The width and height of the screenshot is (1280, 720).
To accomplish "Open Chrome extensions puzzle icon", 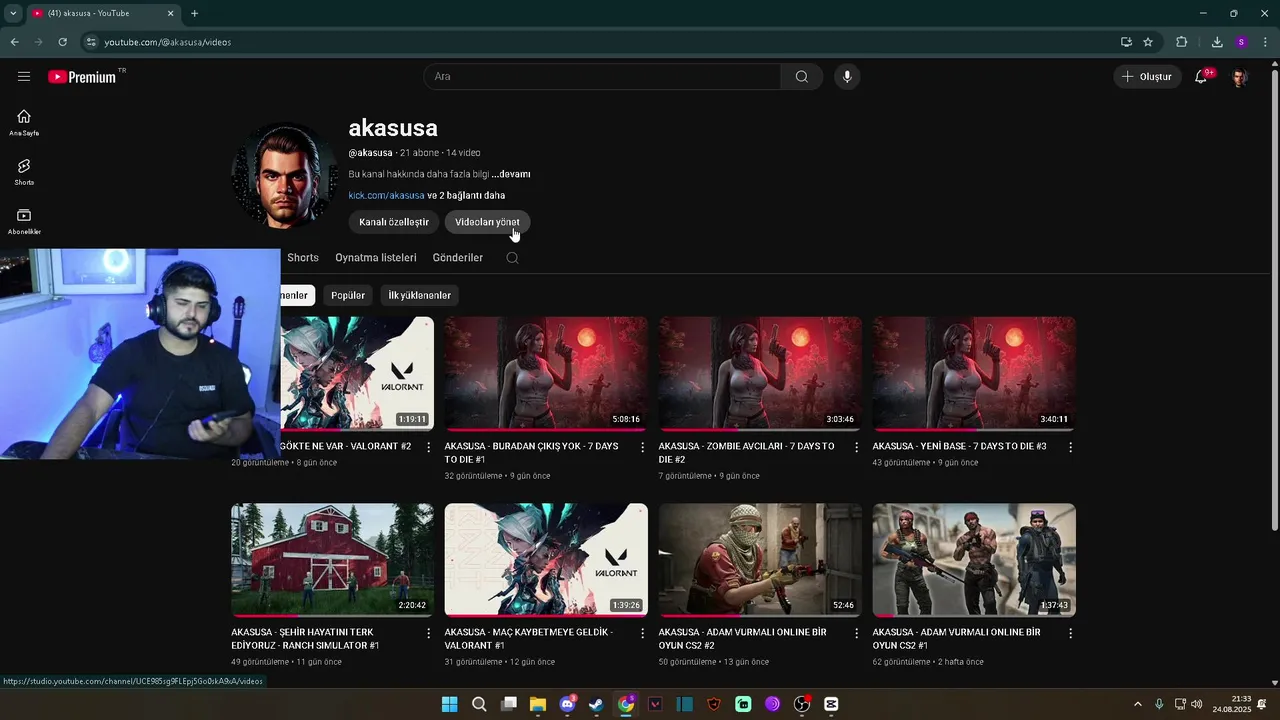I will (1182, 42).
